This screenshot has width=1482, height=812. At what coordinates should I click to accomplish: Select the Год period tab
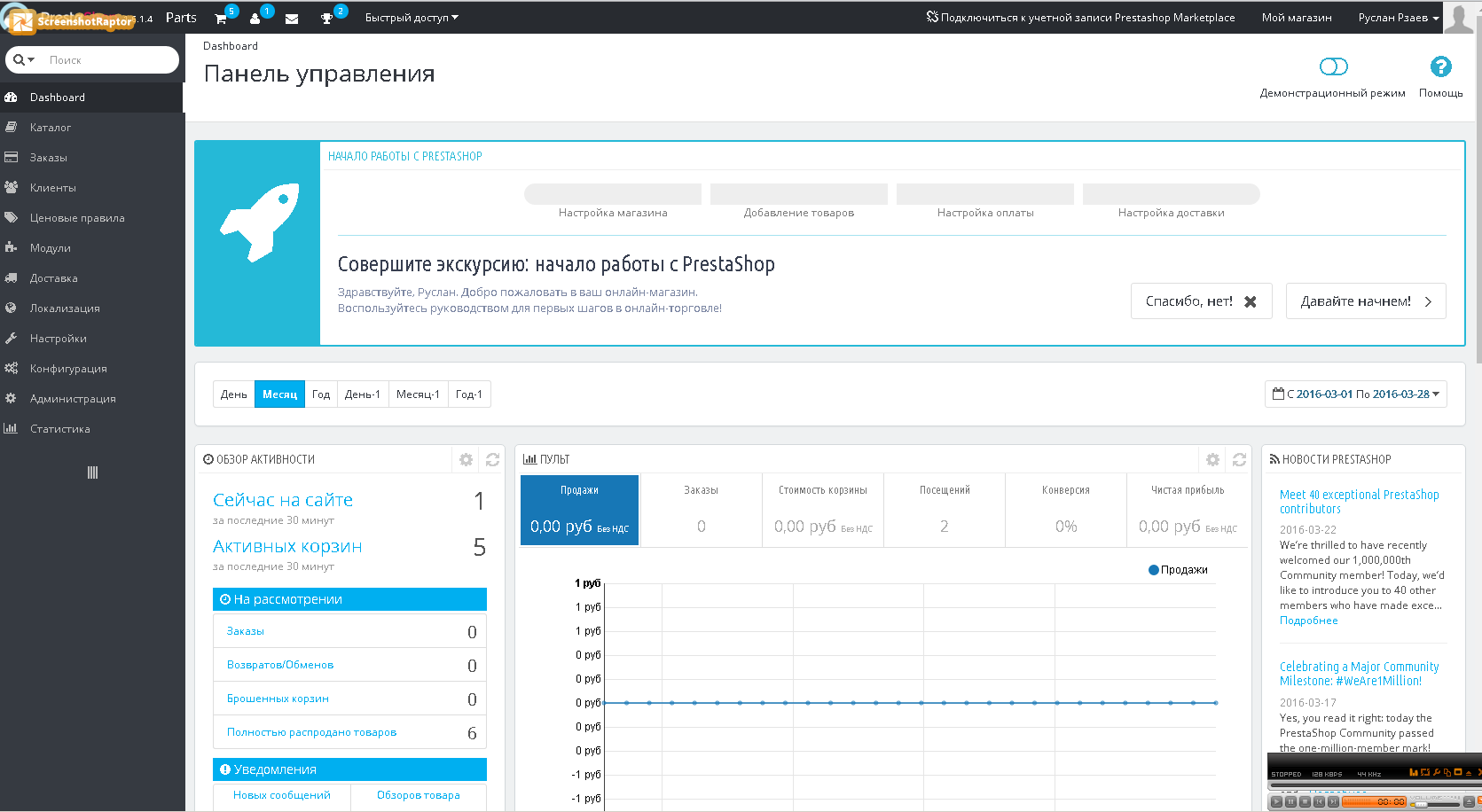[321, 394]
